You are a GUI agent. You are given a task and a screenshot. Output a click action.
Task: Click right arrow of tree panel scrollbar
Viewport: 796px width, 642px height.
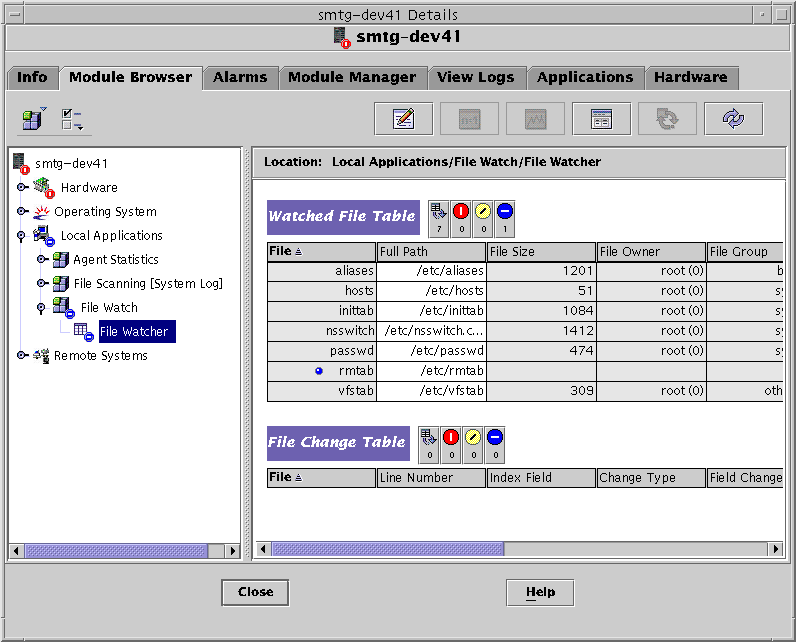tap(233, 551)
